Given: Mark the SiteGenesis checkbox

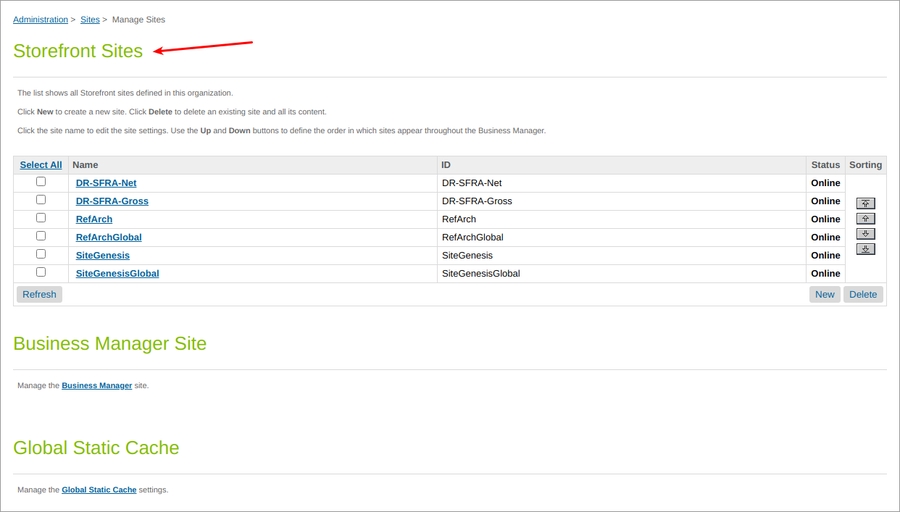Looking at the screenshot, I should [41, 254].
